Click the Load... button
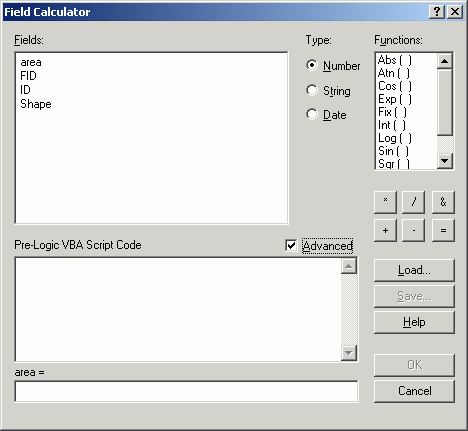The width and height of the screenshot is (468, 431). tap(414, 270)
